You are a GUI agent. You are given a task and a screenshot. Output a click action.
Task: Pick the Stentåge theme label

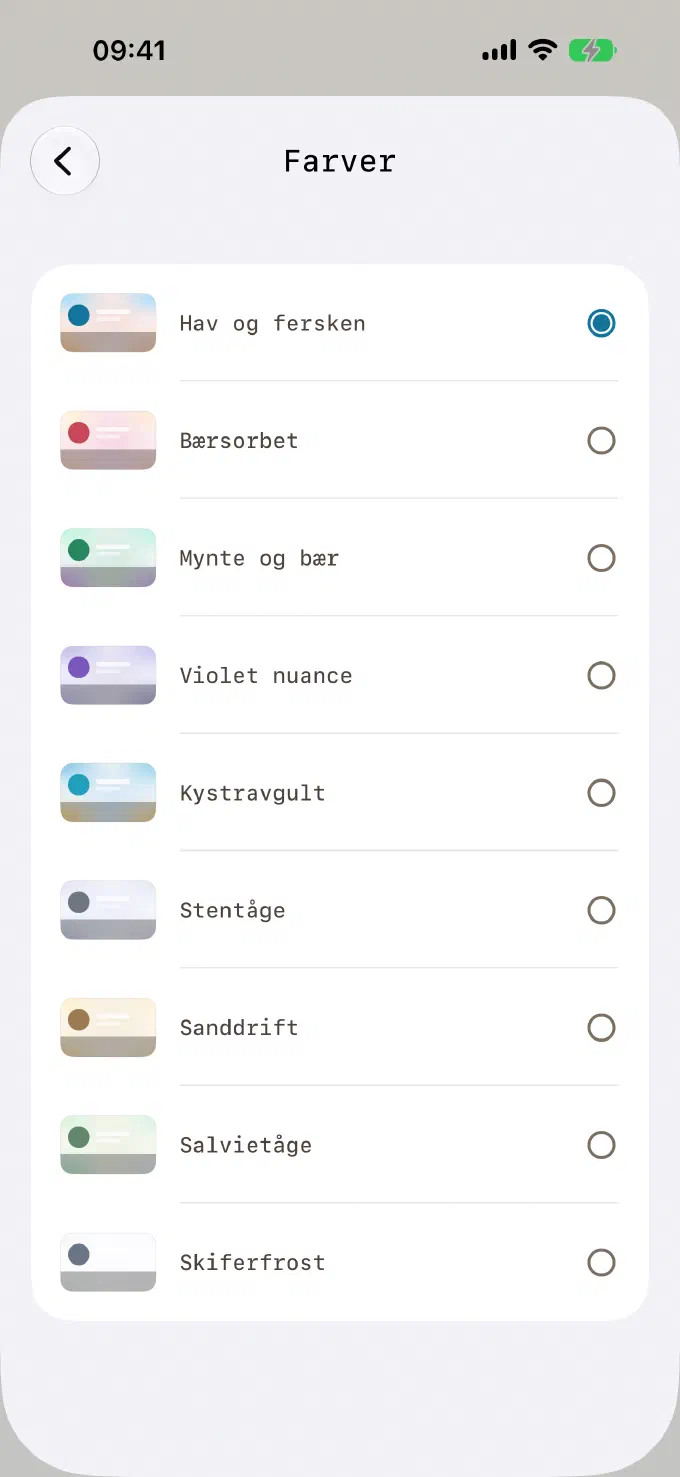click(232, 910)
